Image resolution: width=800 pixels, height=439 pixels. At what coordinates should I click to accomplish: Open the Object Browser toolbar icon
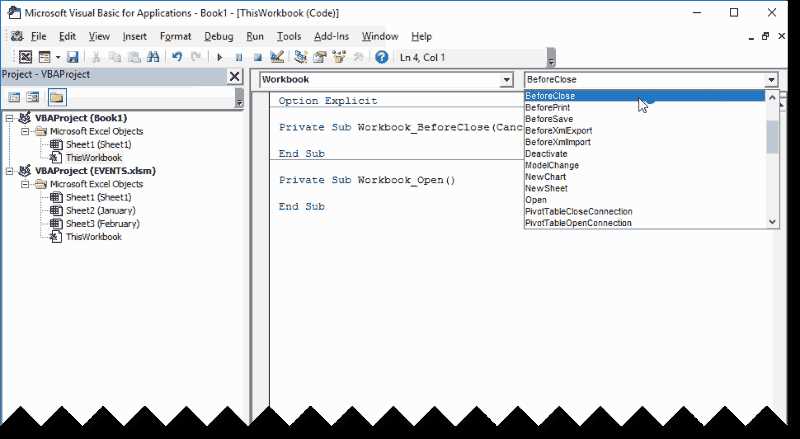339,57
